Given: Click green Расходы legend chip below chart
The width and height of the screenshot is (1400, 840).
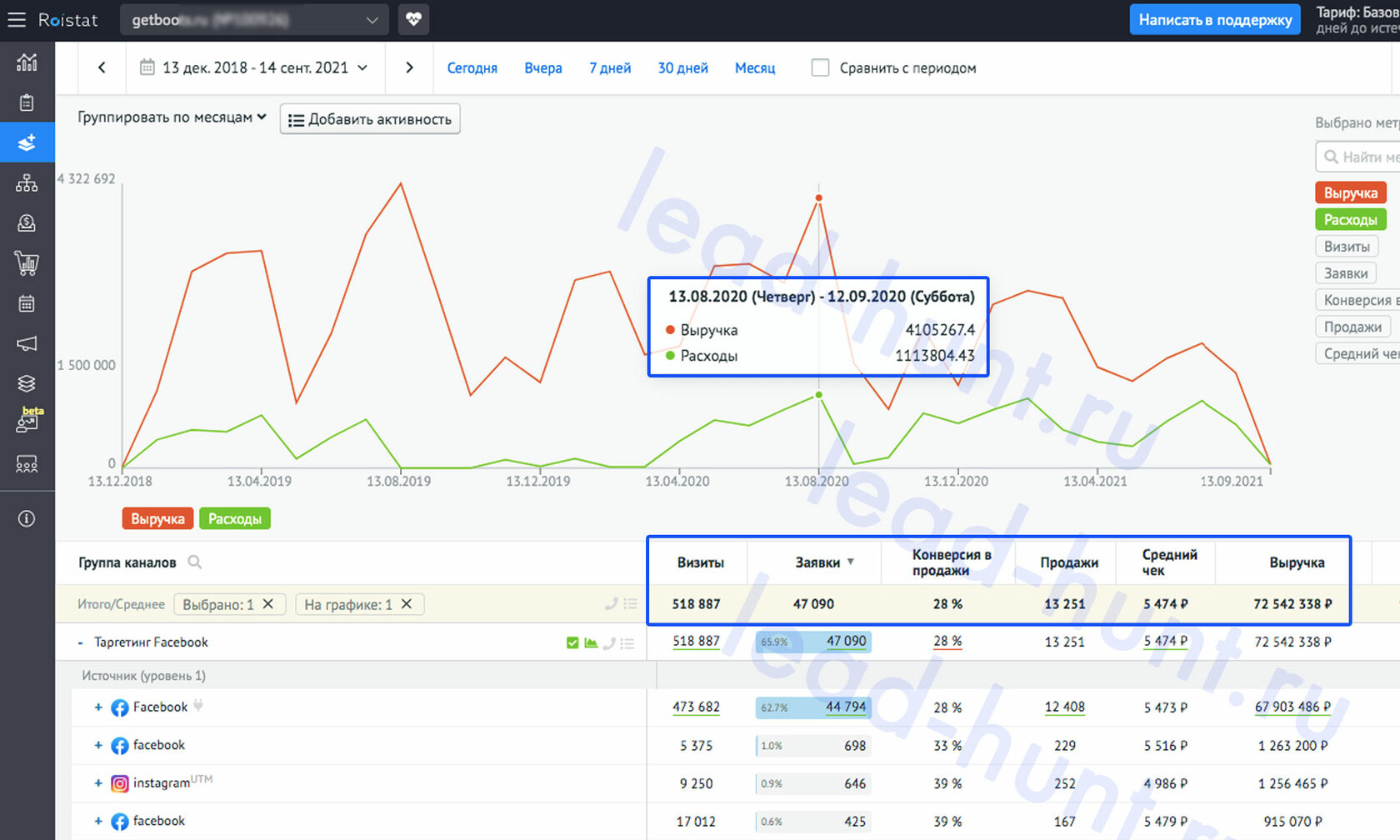Looking at the screenshot, I should pos(235,518).
